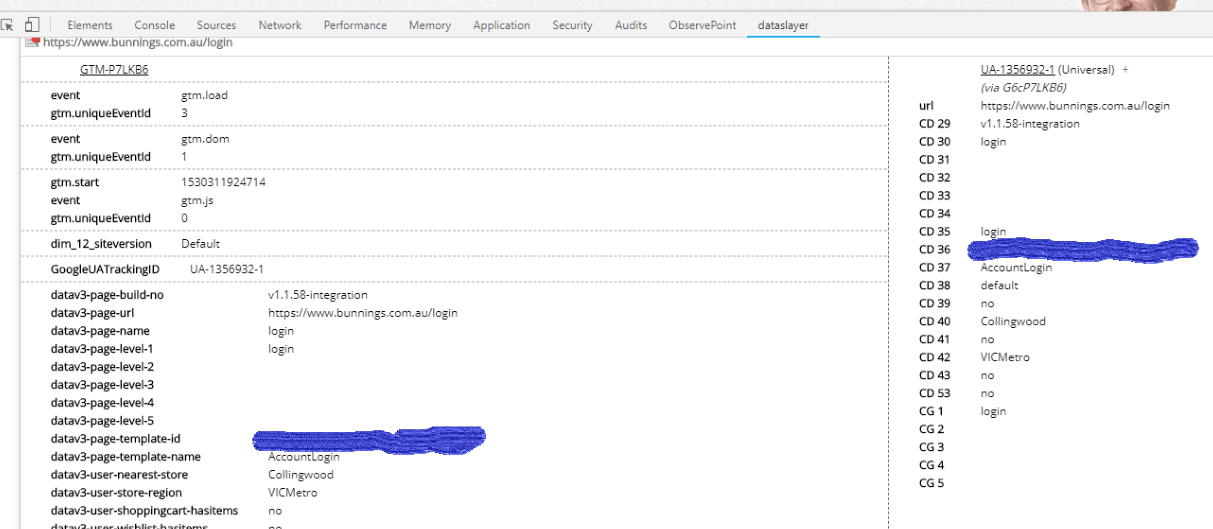
Task: Select the datav3-page-level-3 key
Action: (x=102, y=385)
